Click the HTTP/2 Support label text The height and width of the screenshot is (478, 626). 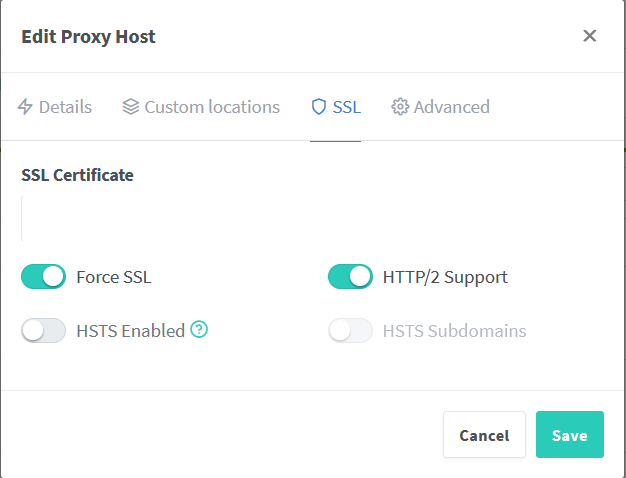(445, 277)
